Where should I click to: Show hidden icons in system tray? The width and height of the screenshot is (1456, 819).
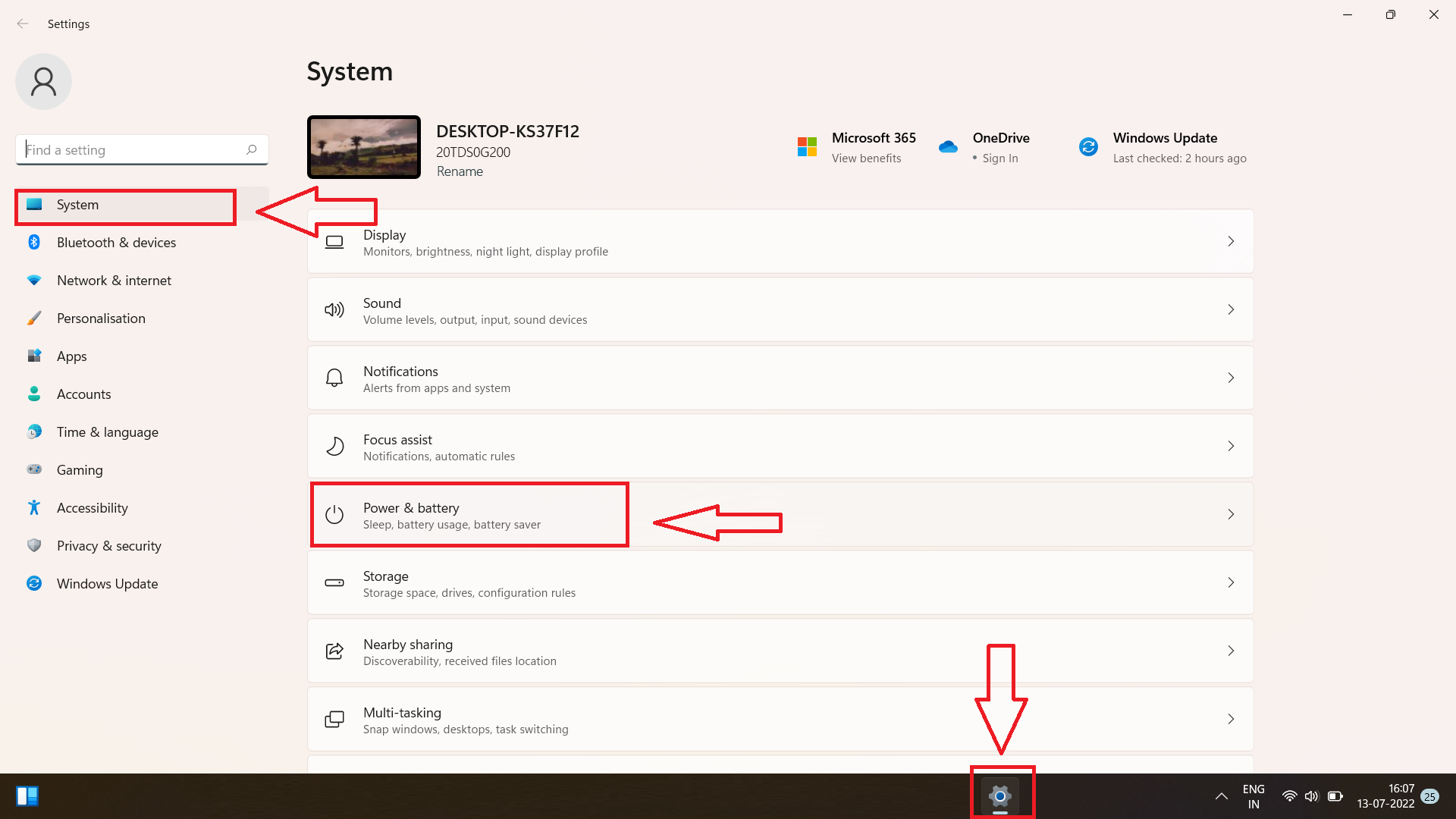tap(1221, 796)
